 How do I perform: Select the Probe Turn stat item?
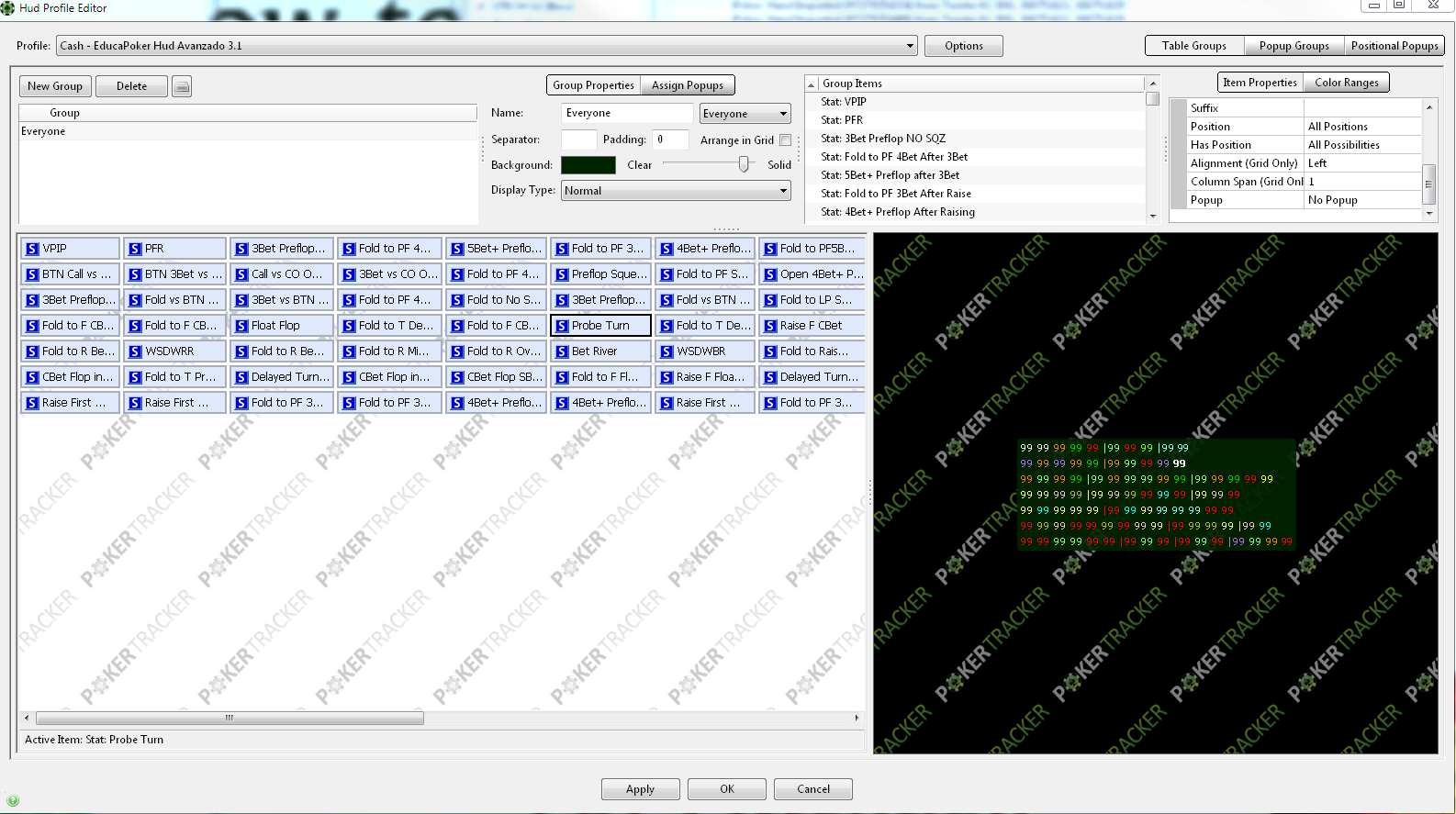pyautogui.click(x=601, y=326)
